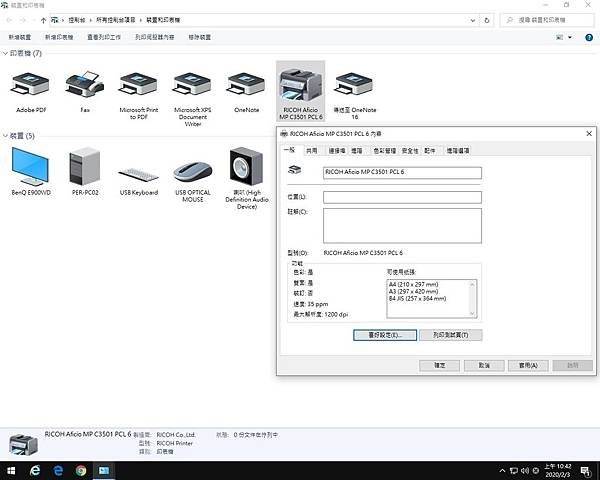The width and height of the screenshot is (600, 480).
Task: Click the refresh button beside address bar
Action: [x=487, y=20]
